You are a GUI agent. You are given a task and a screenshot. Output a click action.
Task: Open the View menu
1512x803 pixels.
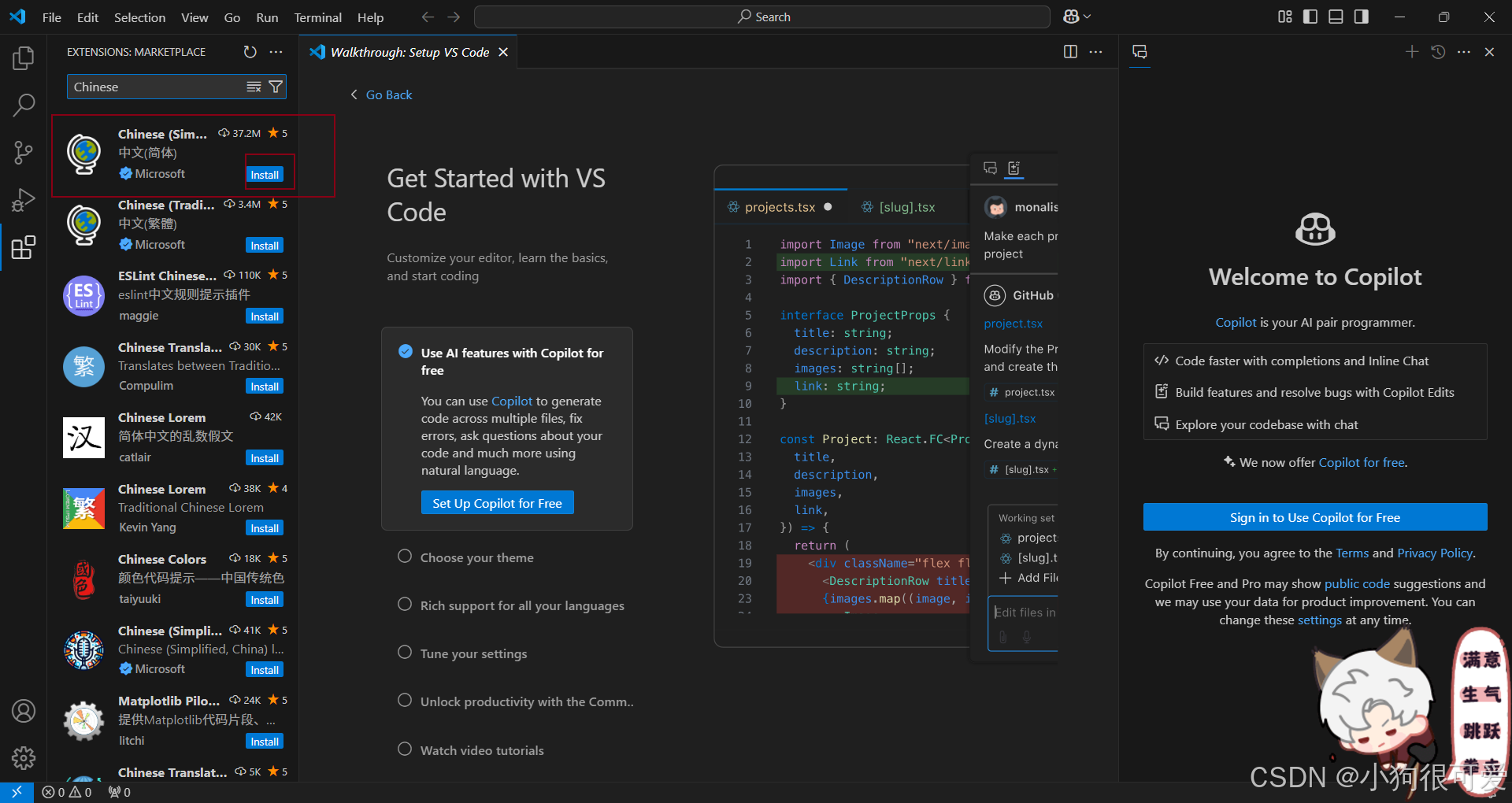point(195,17)
